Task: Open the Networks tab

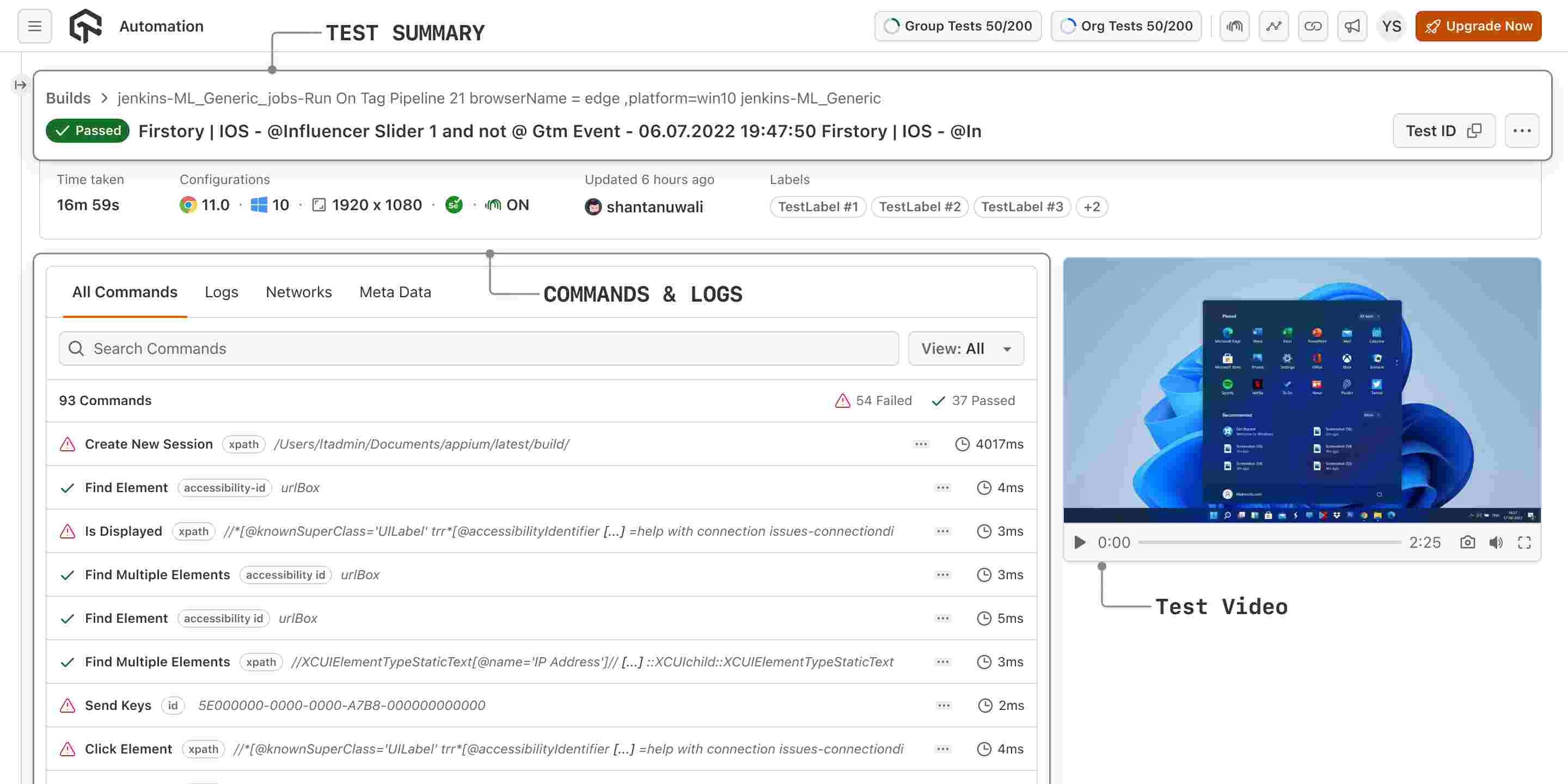Action: 298,292
